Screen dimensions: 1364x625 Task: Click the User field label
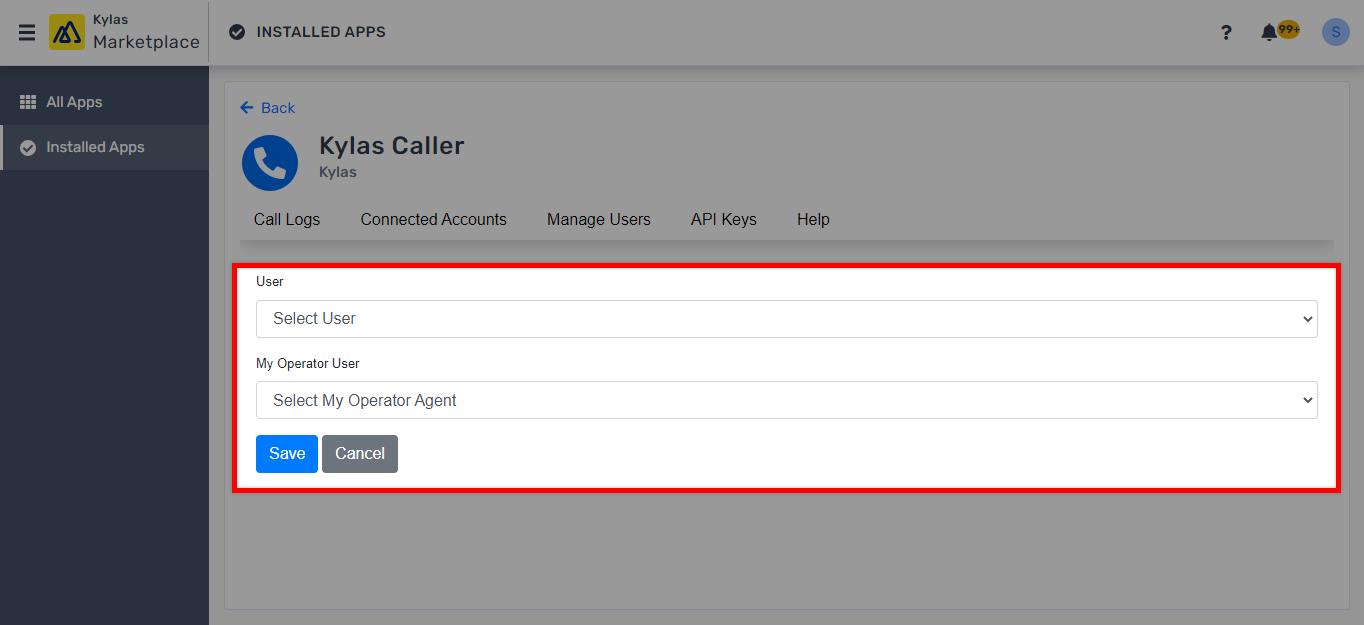pyautogui.click(x=270, y=281)
